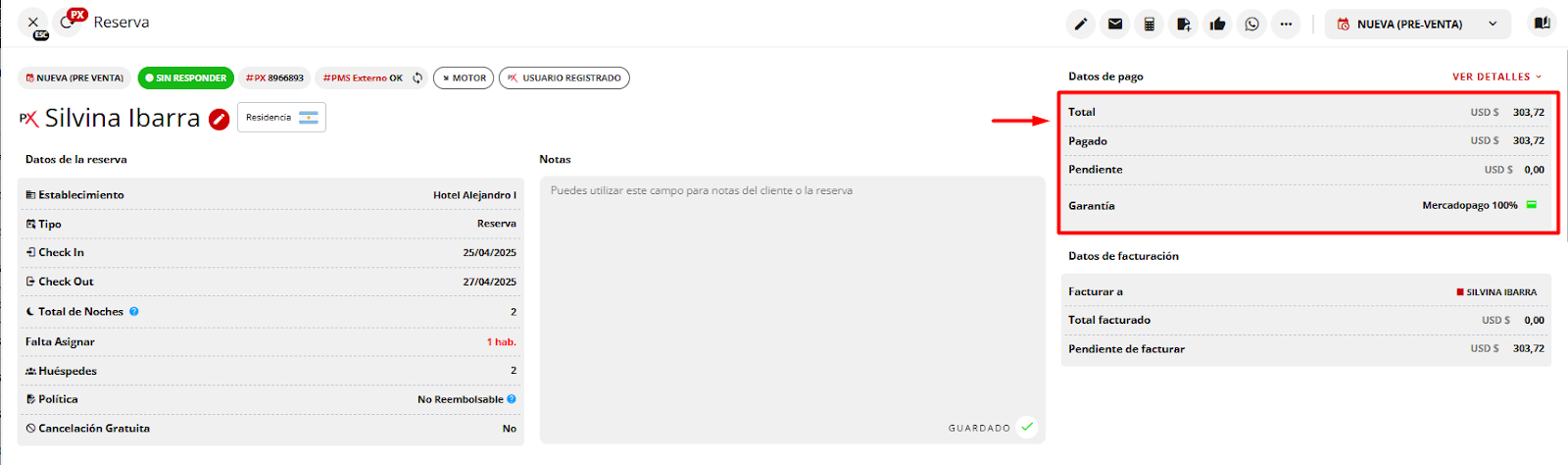Click the add document icon
Screen dimensions: 1568x465
[1183, 25]
